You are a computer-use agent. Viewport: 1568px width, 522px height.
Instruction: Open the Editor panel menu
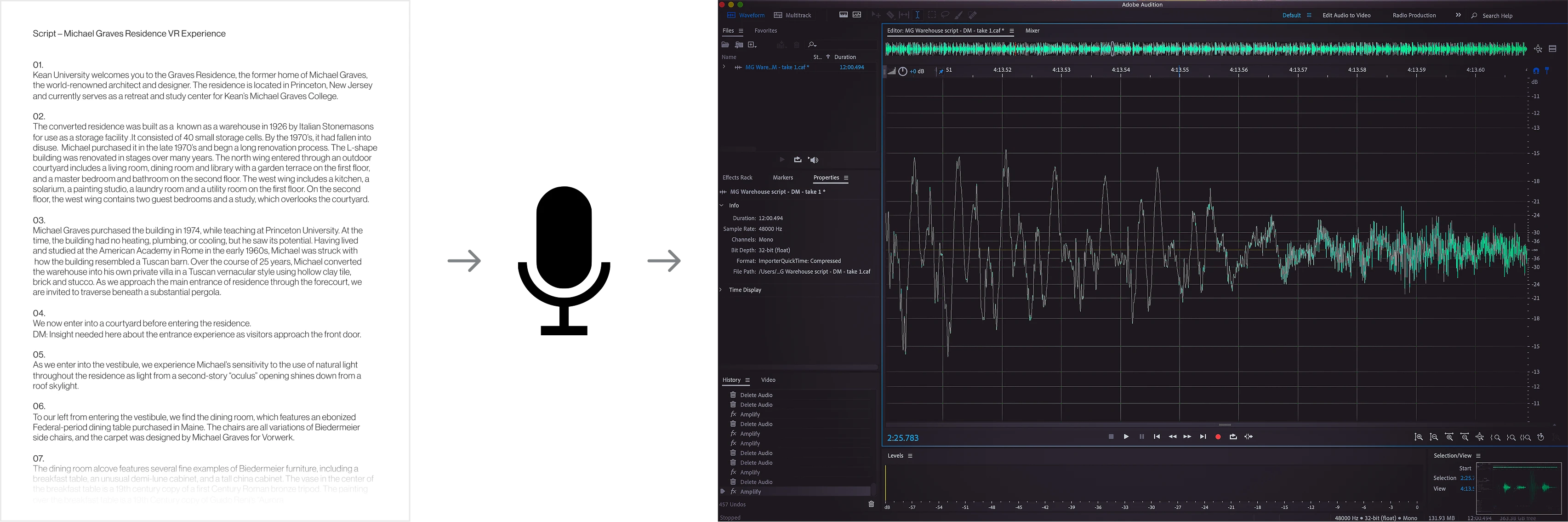pos(1011,30)
